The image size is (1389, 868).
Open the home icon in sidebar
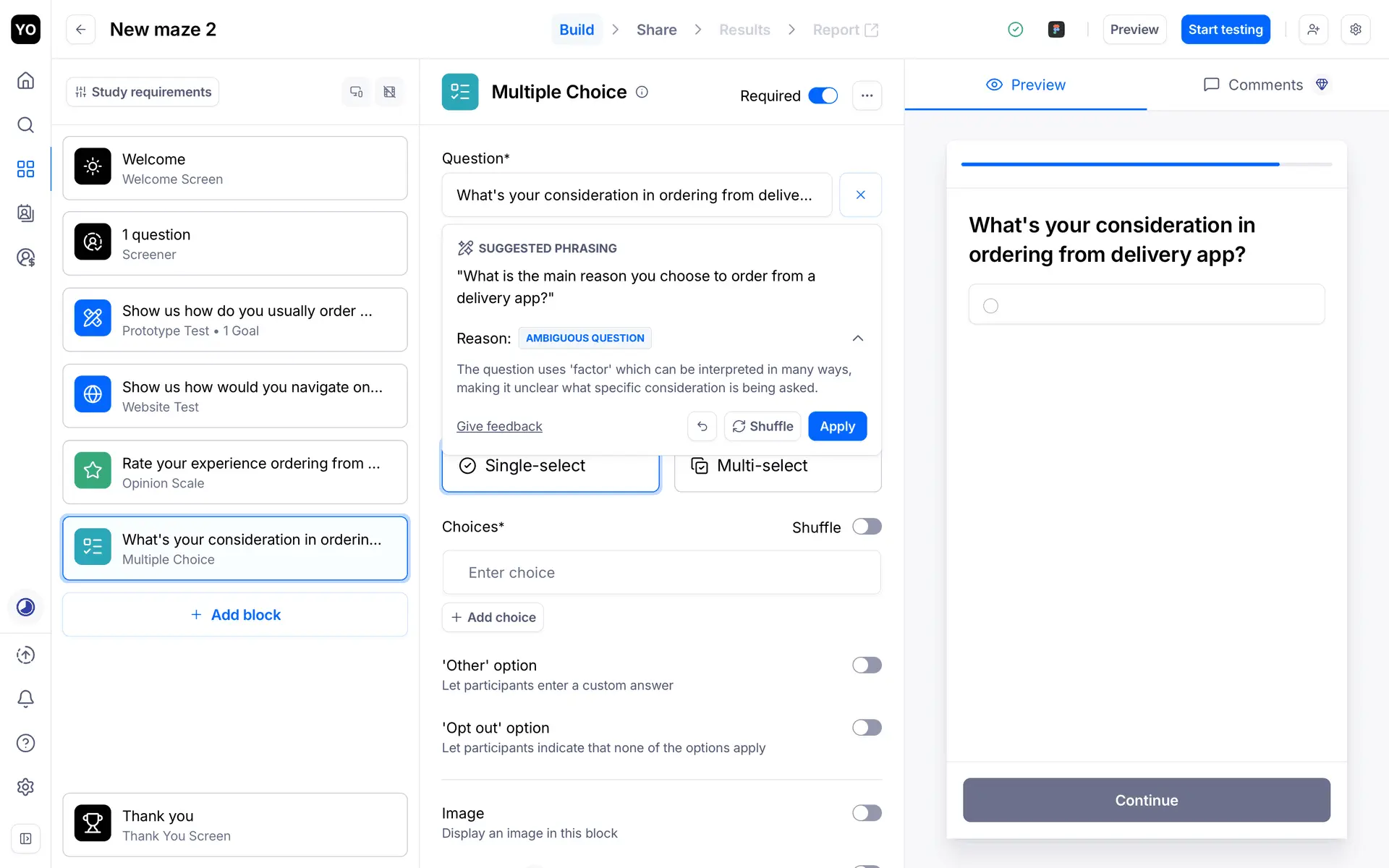pos(25,80)
